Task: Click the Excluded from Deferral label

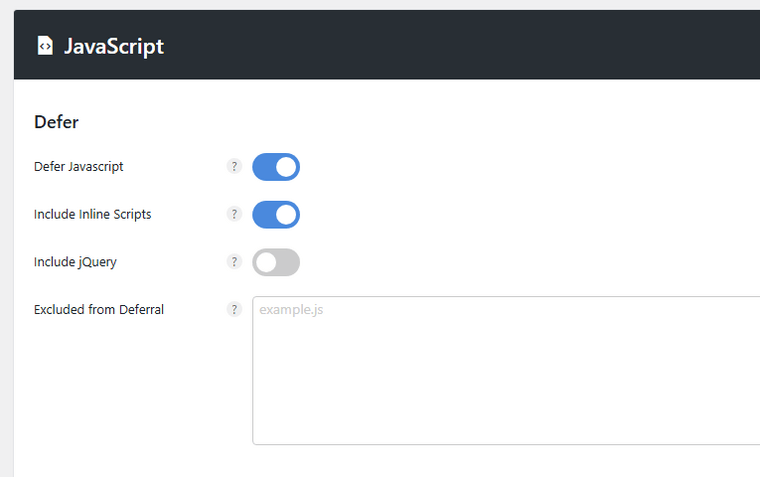Action: pos(99,310)
